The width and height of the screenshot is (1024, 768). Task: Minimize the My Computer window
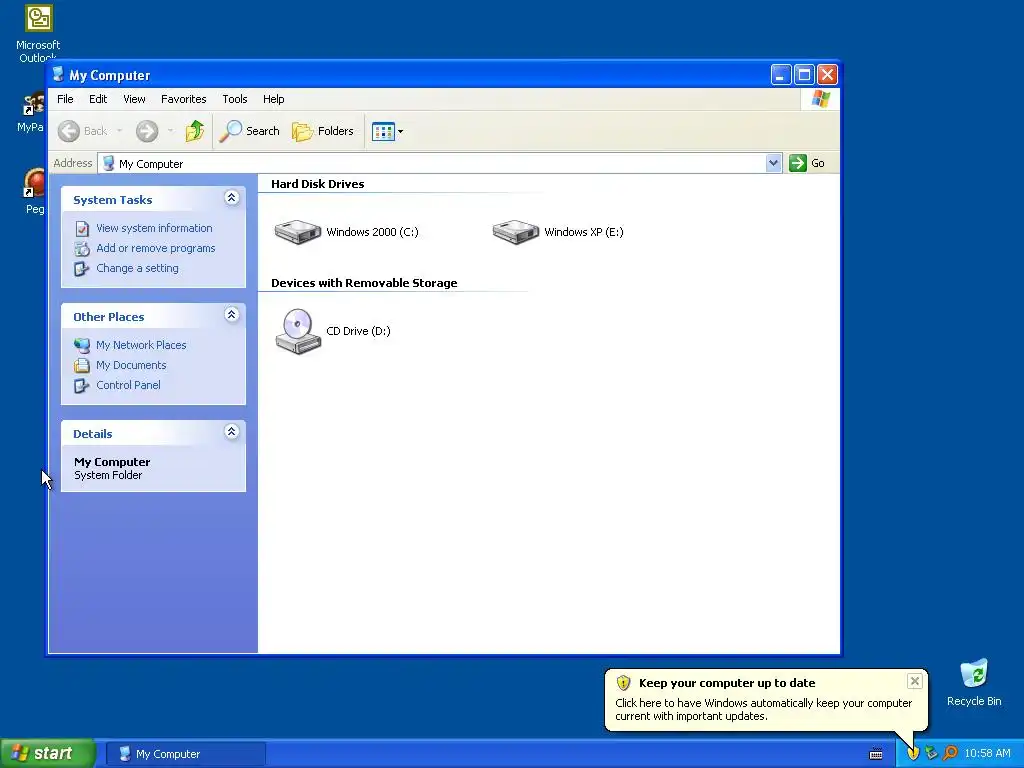[781, 75]
